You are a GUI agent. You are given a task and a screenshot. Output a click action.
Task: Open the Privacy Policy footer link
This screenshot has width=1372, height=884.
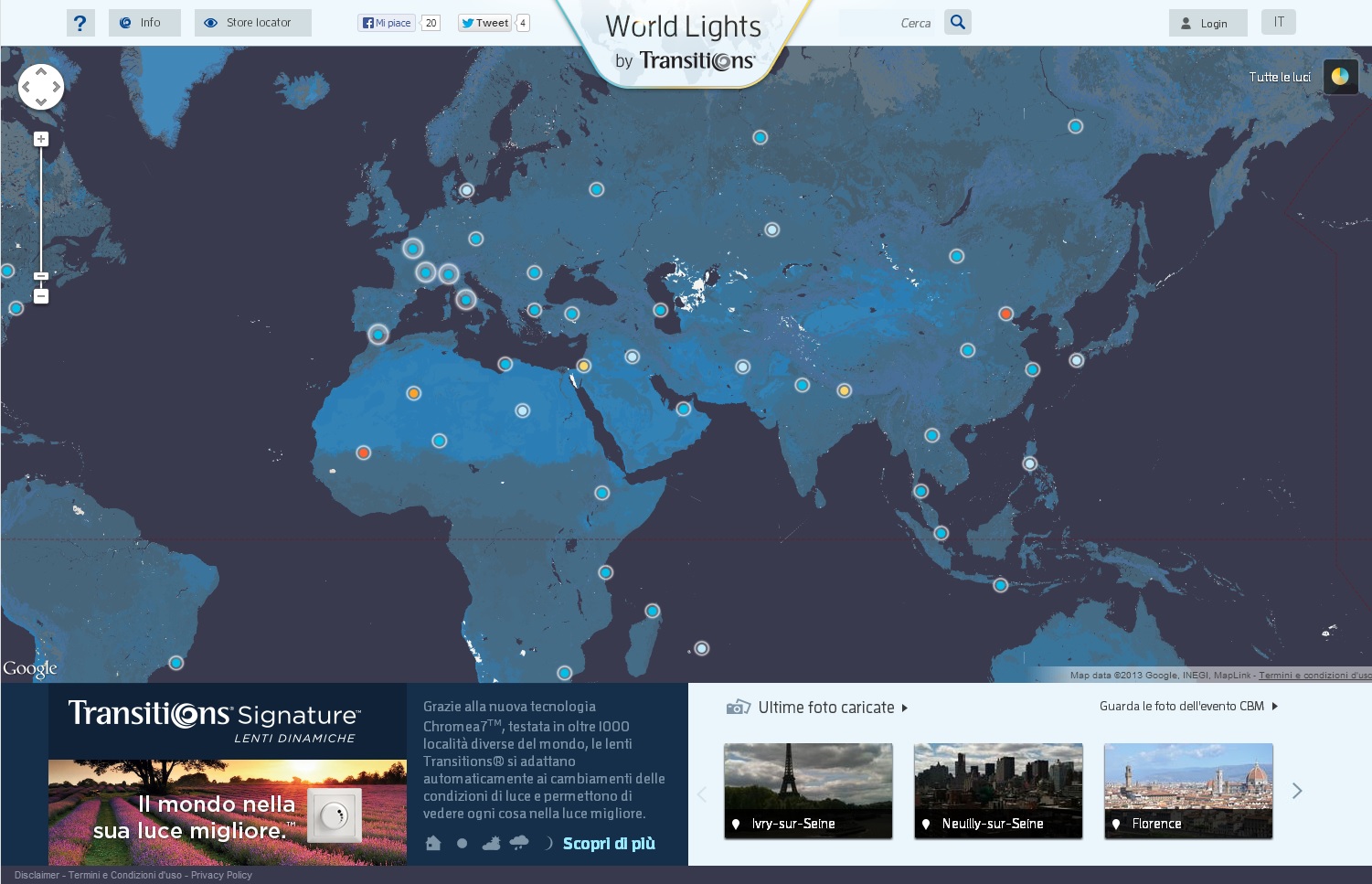(221, 875)
